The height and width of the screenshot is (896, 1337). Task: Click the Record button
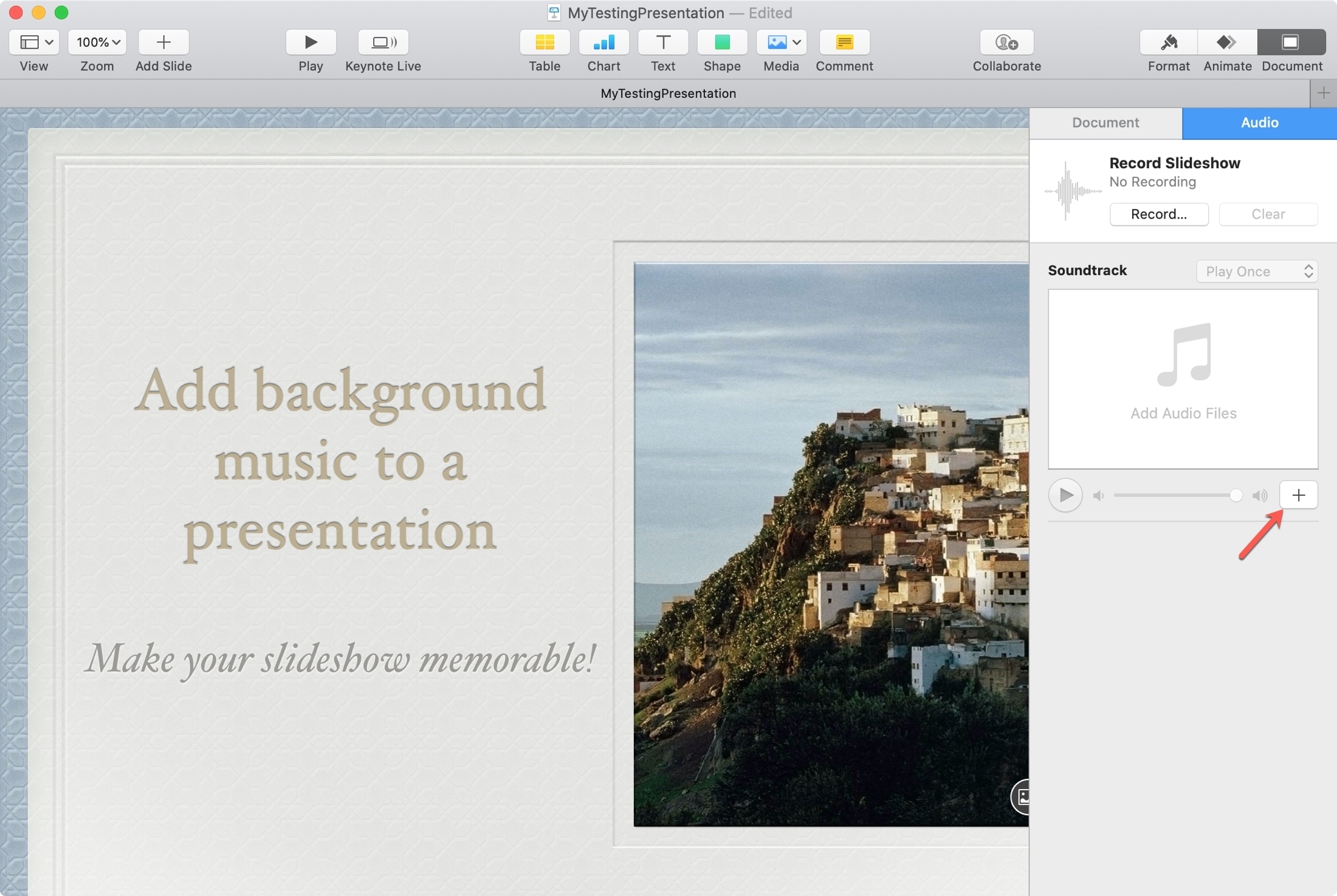(1159, 213)
